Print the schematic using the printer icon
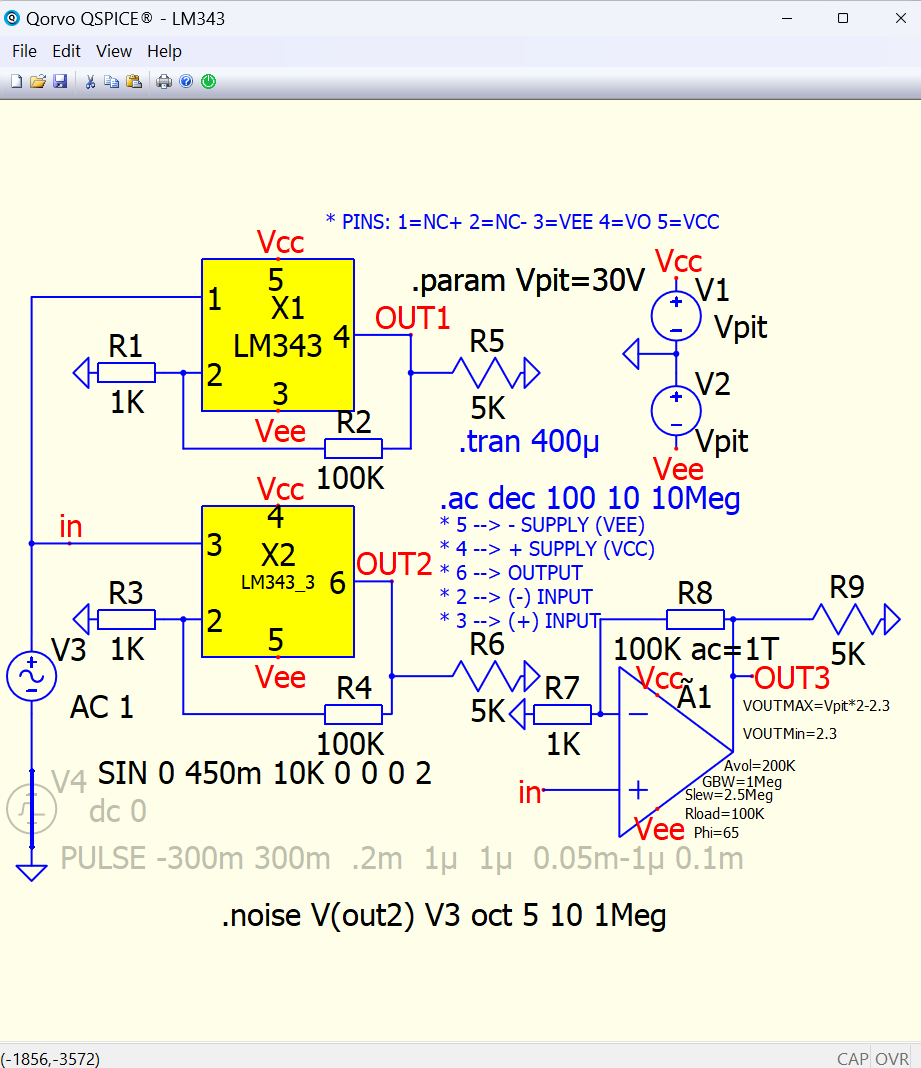The image size is (921, 1068). tap(164, 82)
